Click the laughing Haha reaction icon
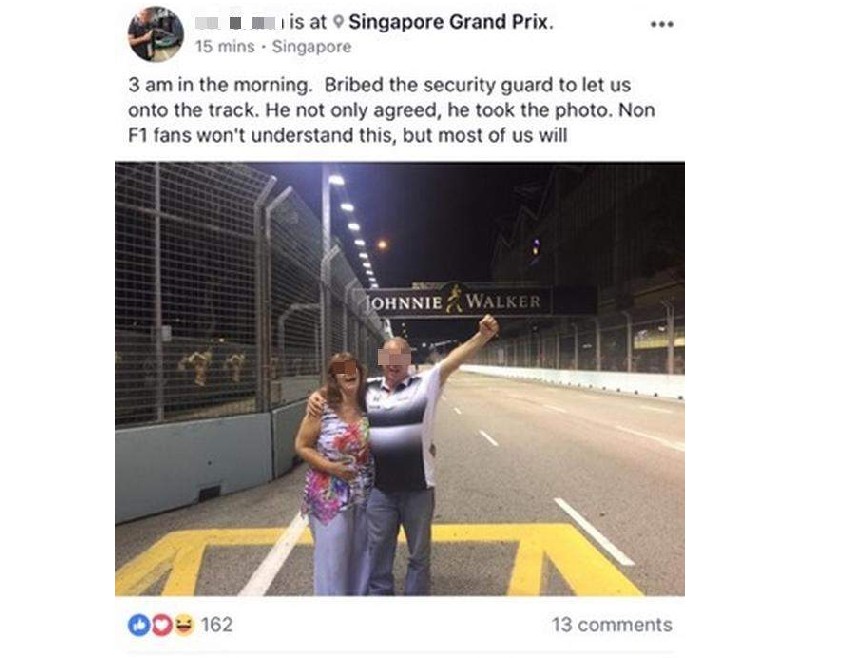 [x=183, y=626]
